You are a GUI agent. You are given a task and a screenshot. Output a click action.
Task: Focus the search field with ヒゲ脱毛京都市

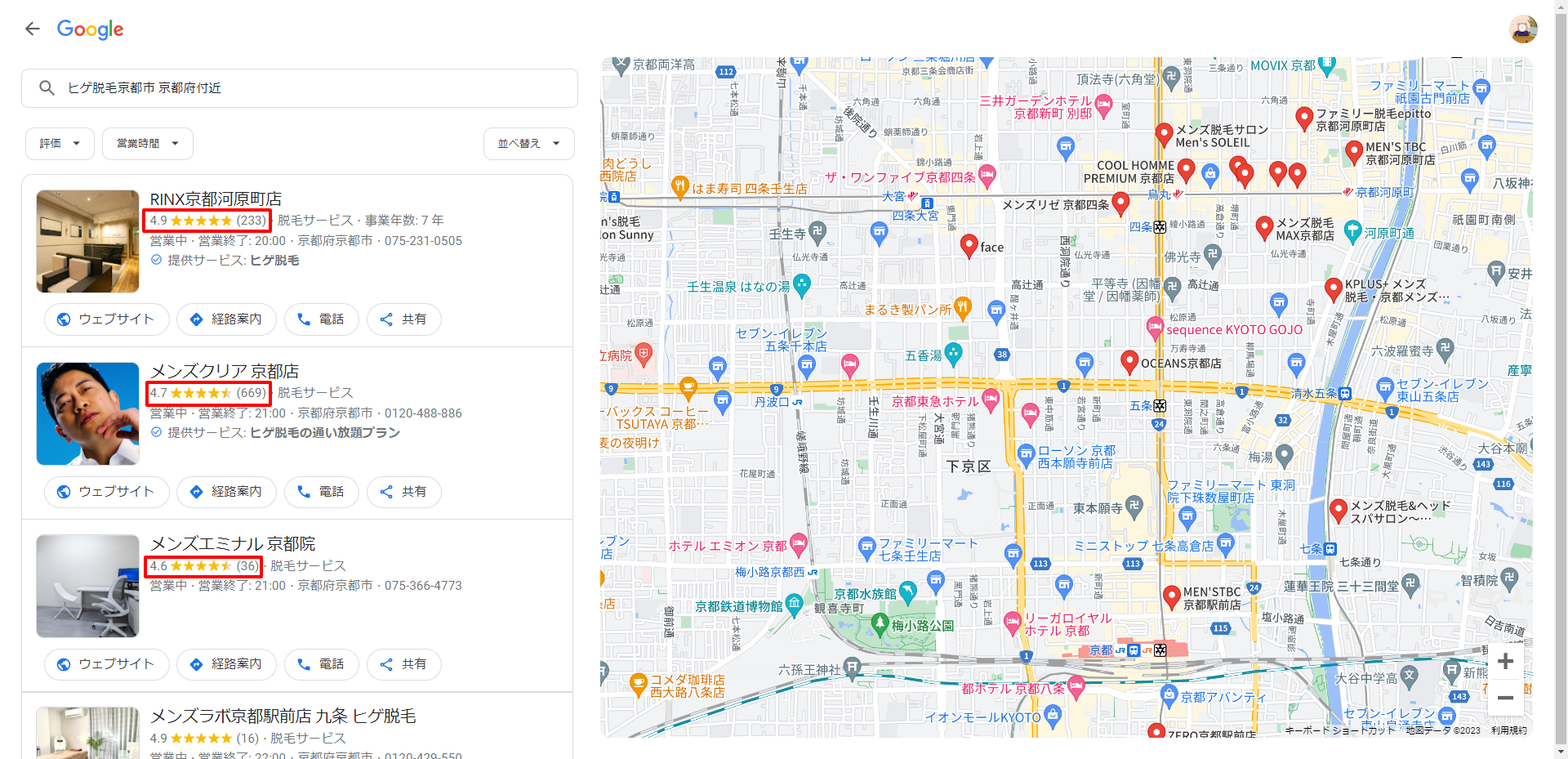[x=300, y=87]
